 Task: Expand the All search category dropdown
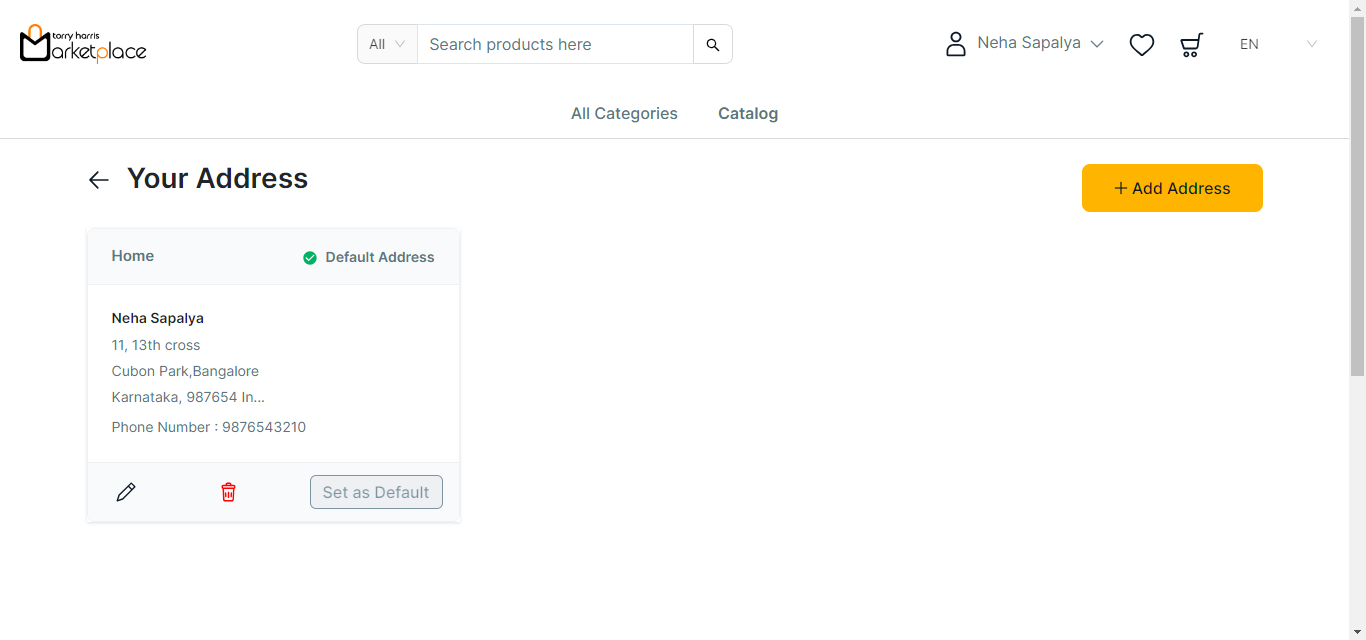tap(387, 44)
